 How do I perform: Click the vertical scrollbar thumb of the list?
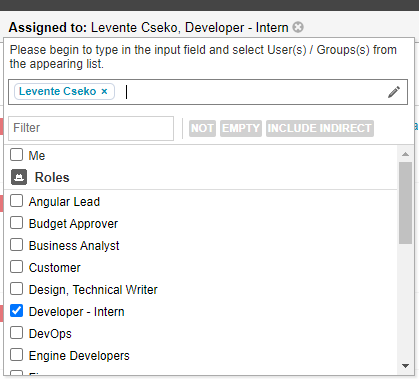tap(405, 203)
